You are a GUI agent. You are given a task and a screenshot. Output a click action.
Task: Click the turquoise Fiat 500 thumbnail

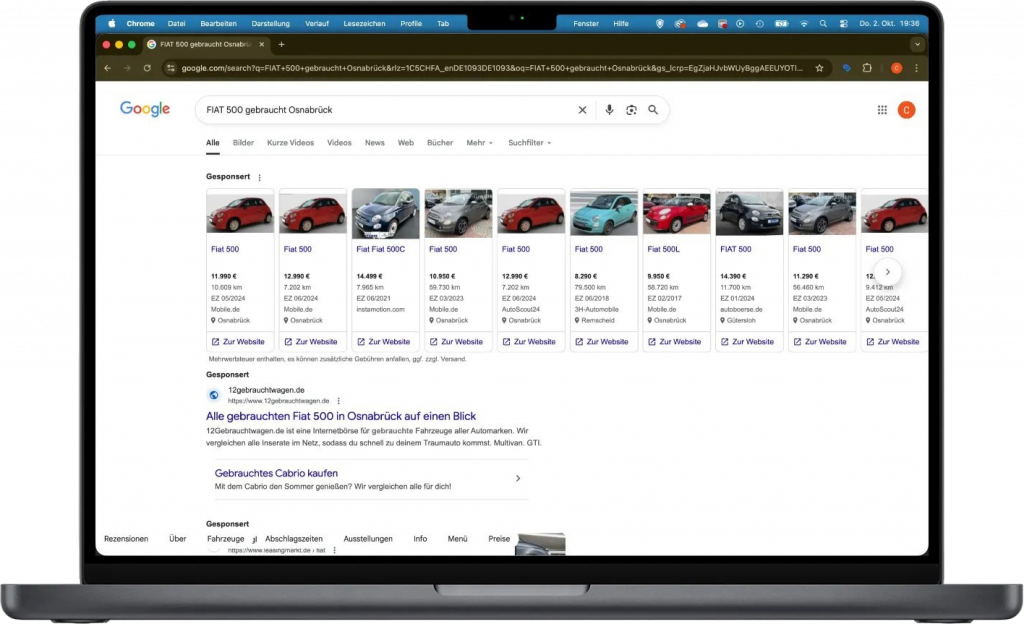click(604, 213)
